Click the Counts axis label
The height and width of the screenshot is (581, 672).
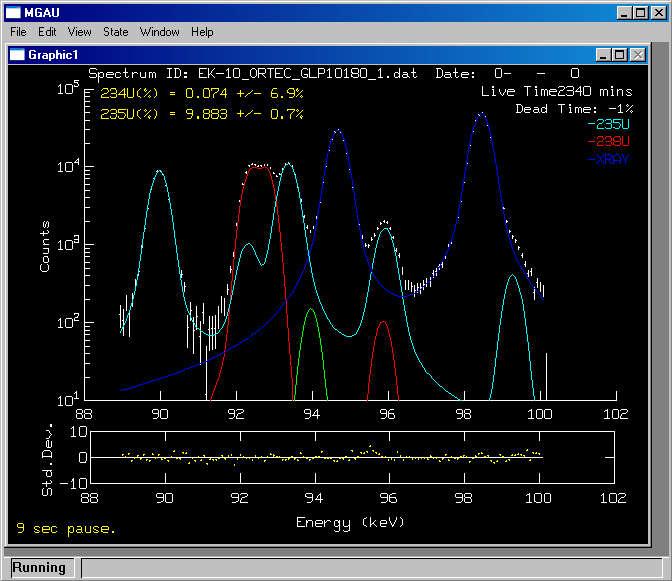point(45,246)
